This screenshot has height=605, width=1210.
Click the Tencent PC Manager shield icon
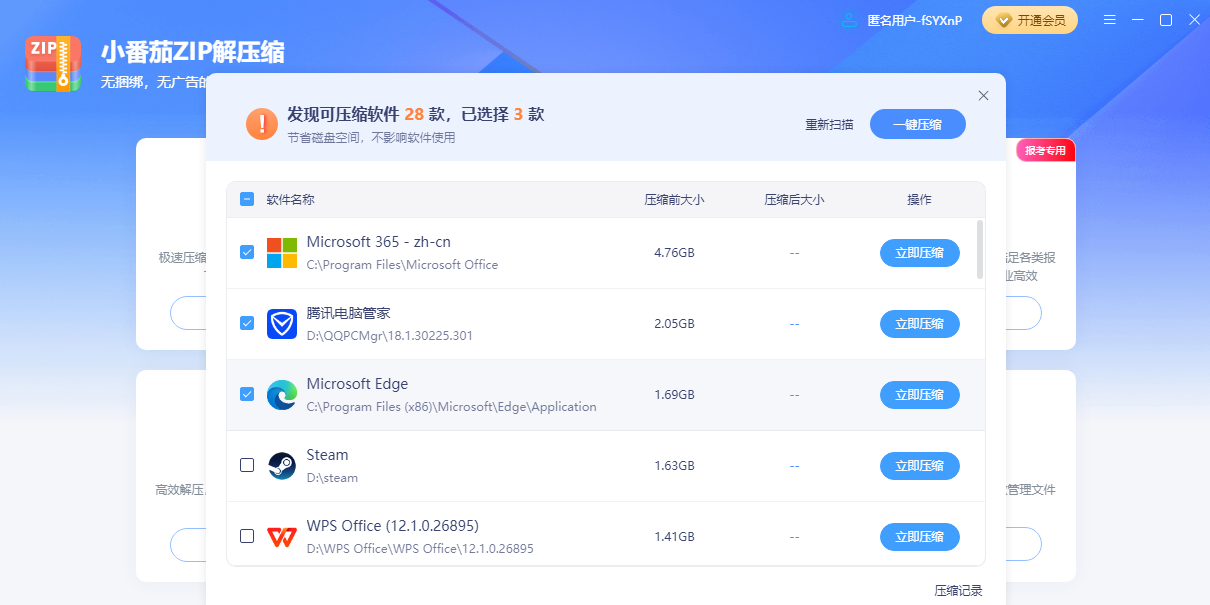pos(282,324)
